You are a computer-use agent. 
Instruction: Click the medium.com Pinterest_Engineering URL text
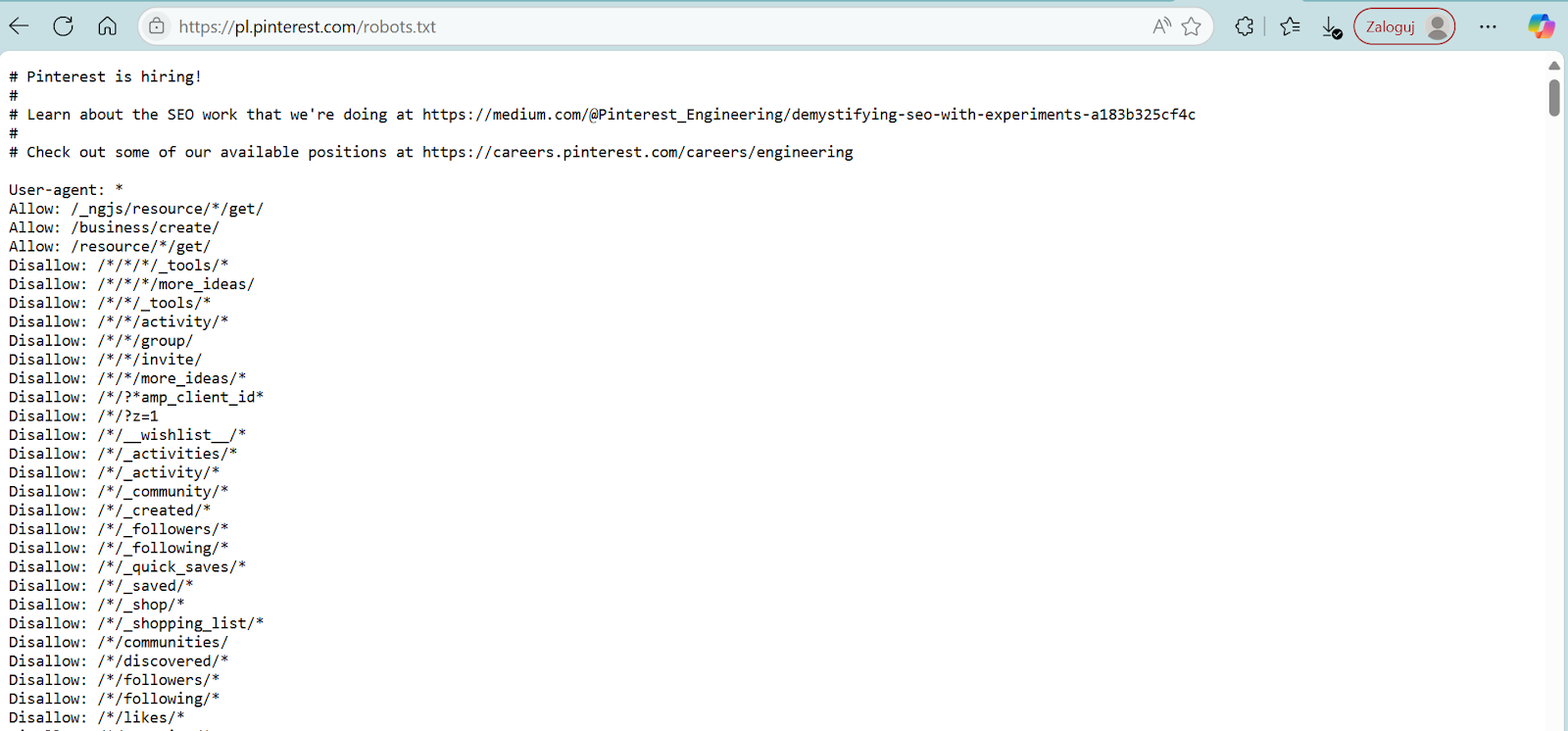pyautogui.click(x=808, y=115)
